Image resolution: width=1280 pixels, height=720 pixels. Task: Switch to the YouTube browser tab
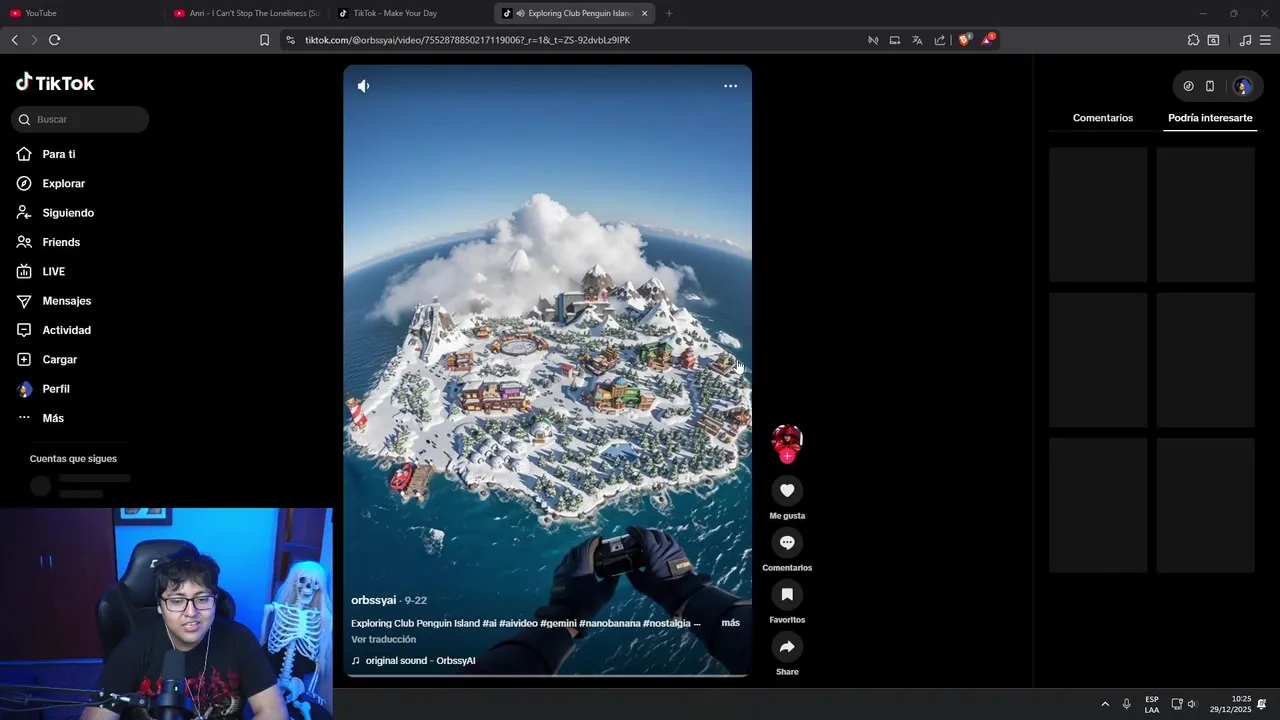click(x=80, y=13)
